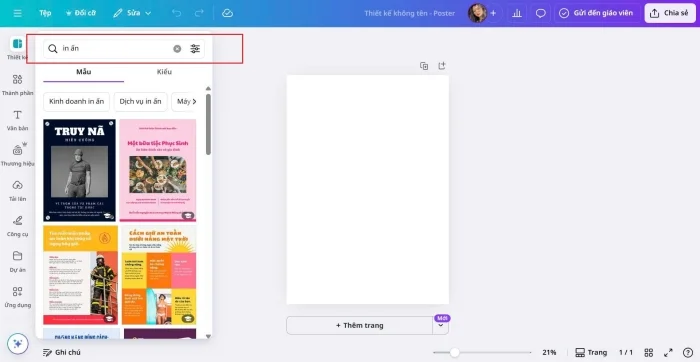Screen dimensions: 700x362
Task: Expand the Sửa editing mode dropdown
Action: [132, 13]
